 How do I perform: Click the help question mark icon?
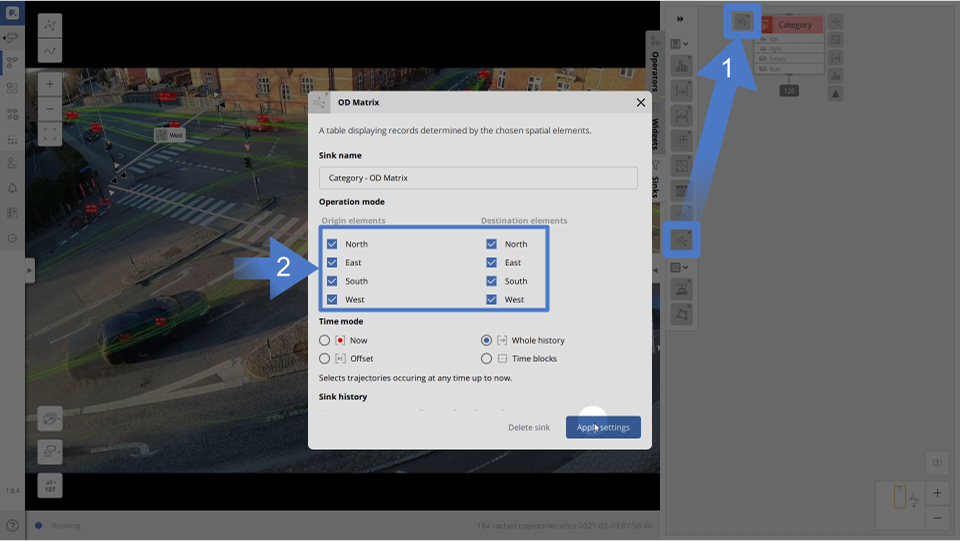[12, 525]
